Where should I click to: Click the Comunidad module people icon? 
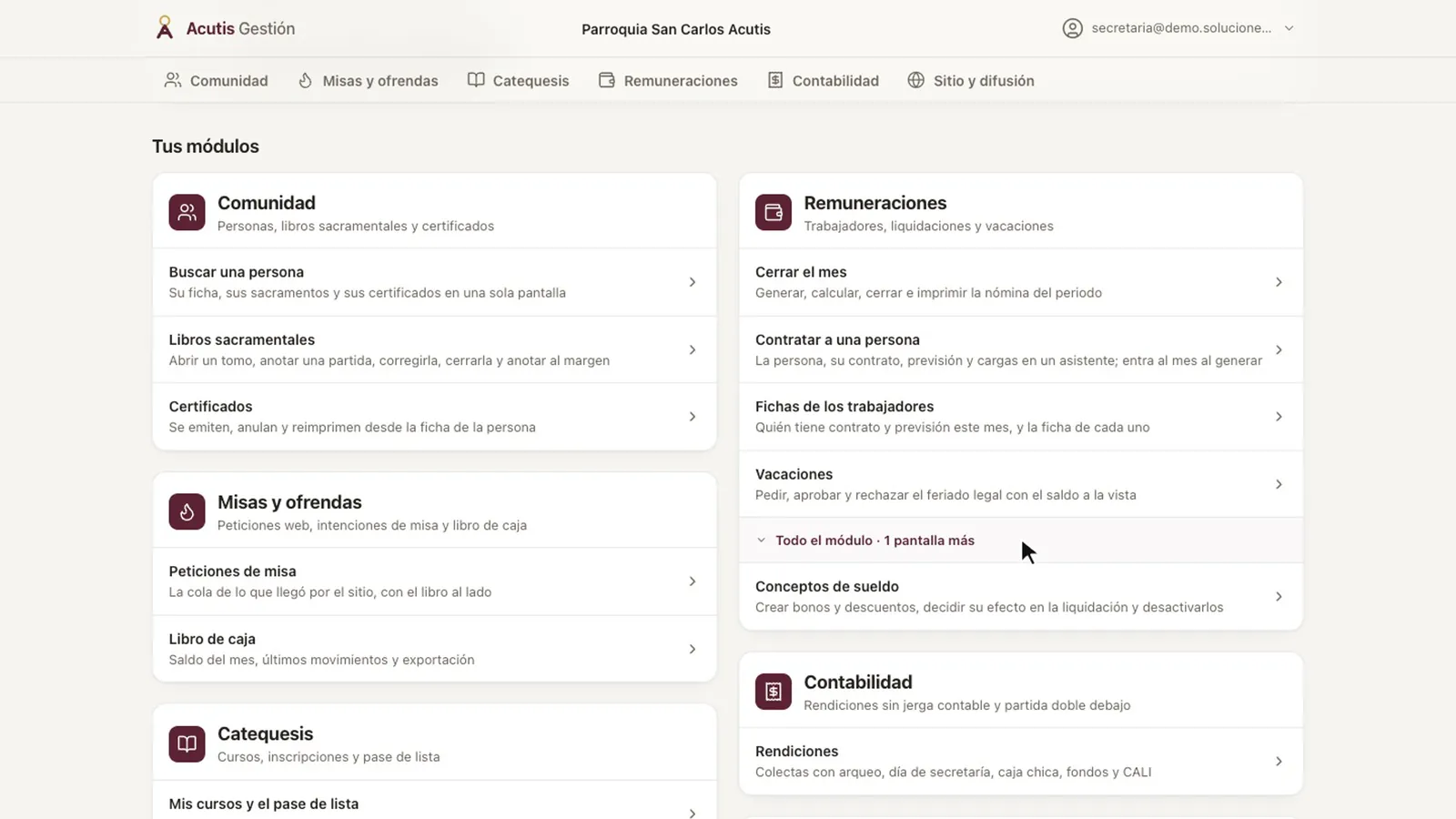(x=187, y=212)
